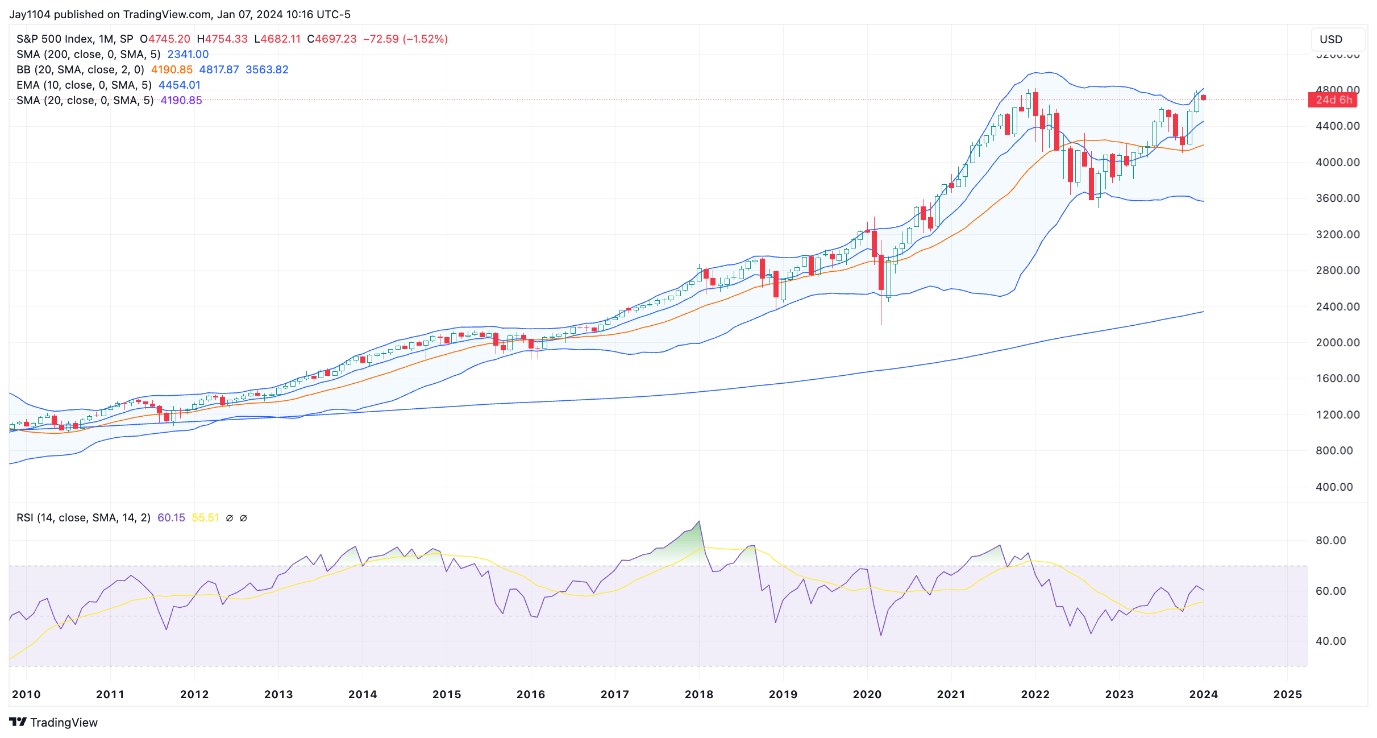The height and width of the screenshot is (738, 1377).
Task: Select the EMA (10, close, 0, SMA, 5) legend
Action: tap(85, 85)
